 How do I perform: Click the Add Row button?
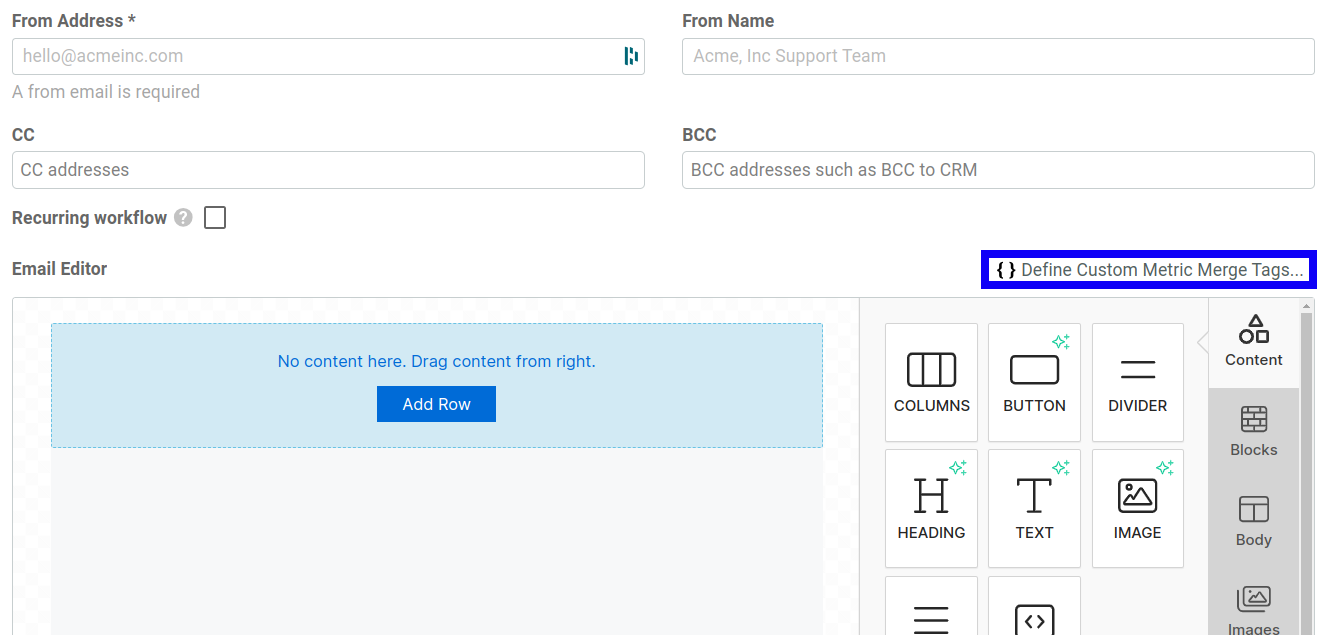436,404
